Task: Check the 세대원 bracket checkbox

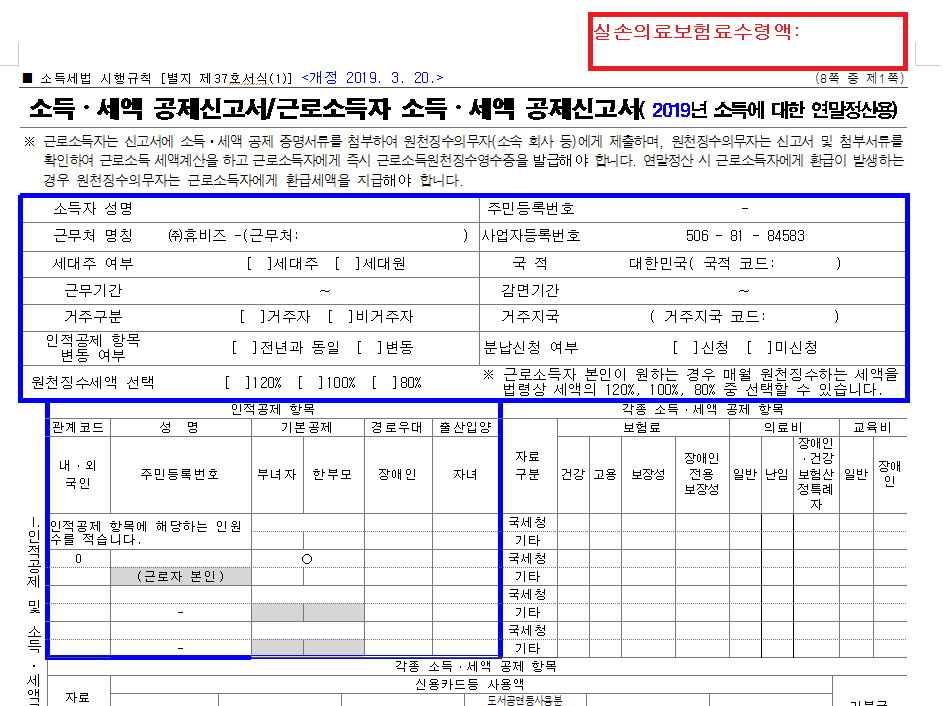Action: 347,264
